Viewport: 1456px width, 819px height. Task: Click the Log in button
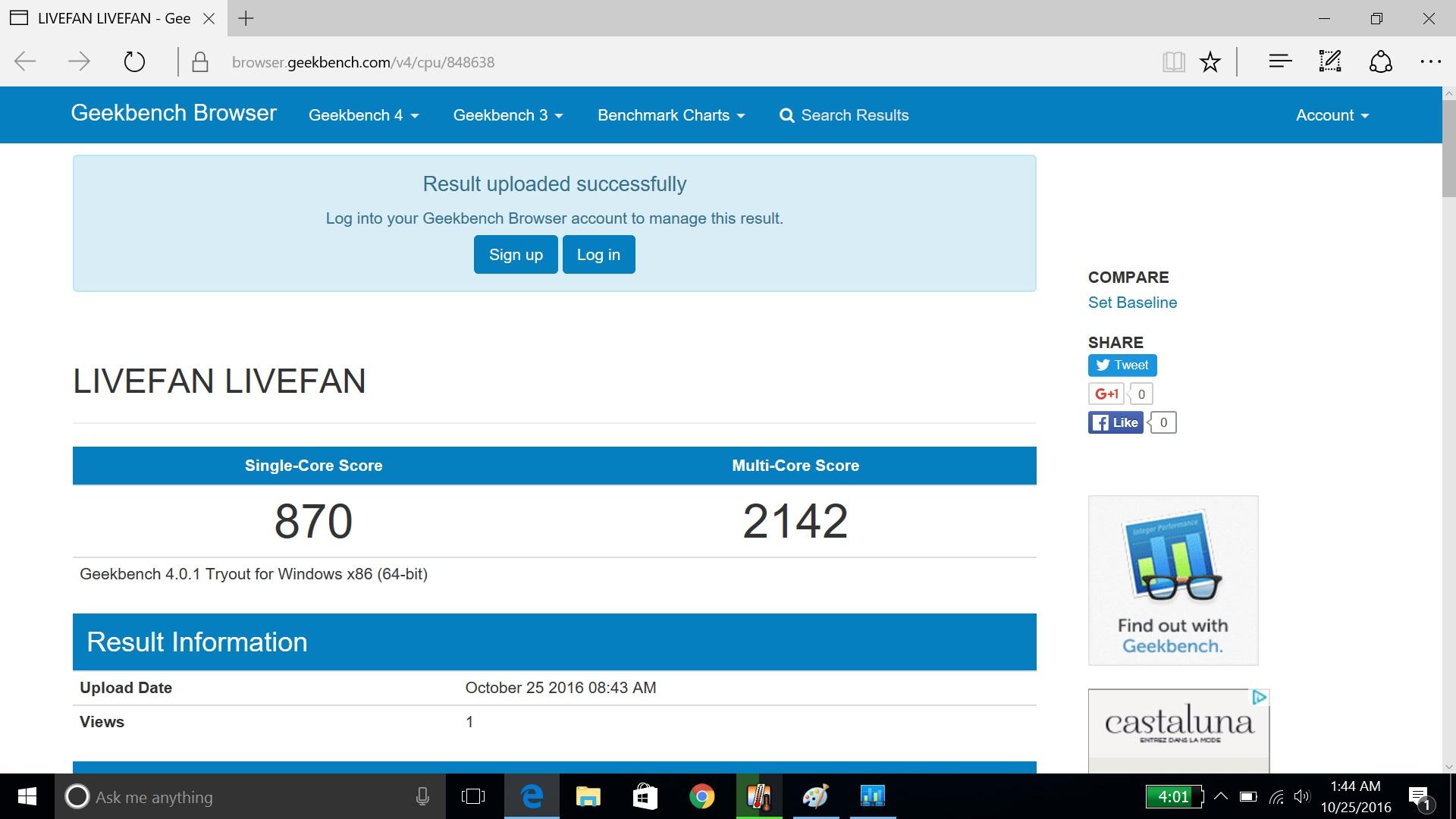click(x=598, y=254)
